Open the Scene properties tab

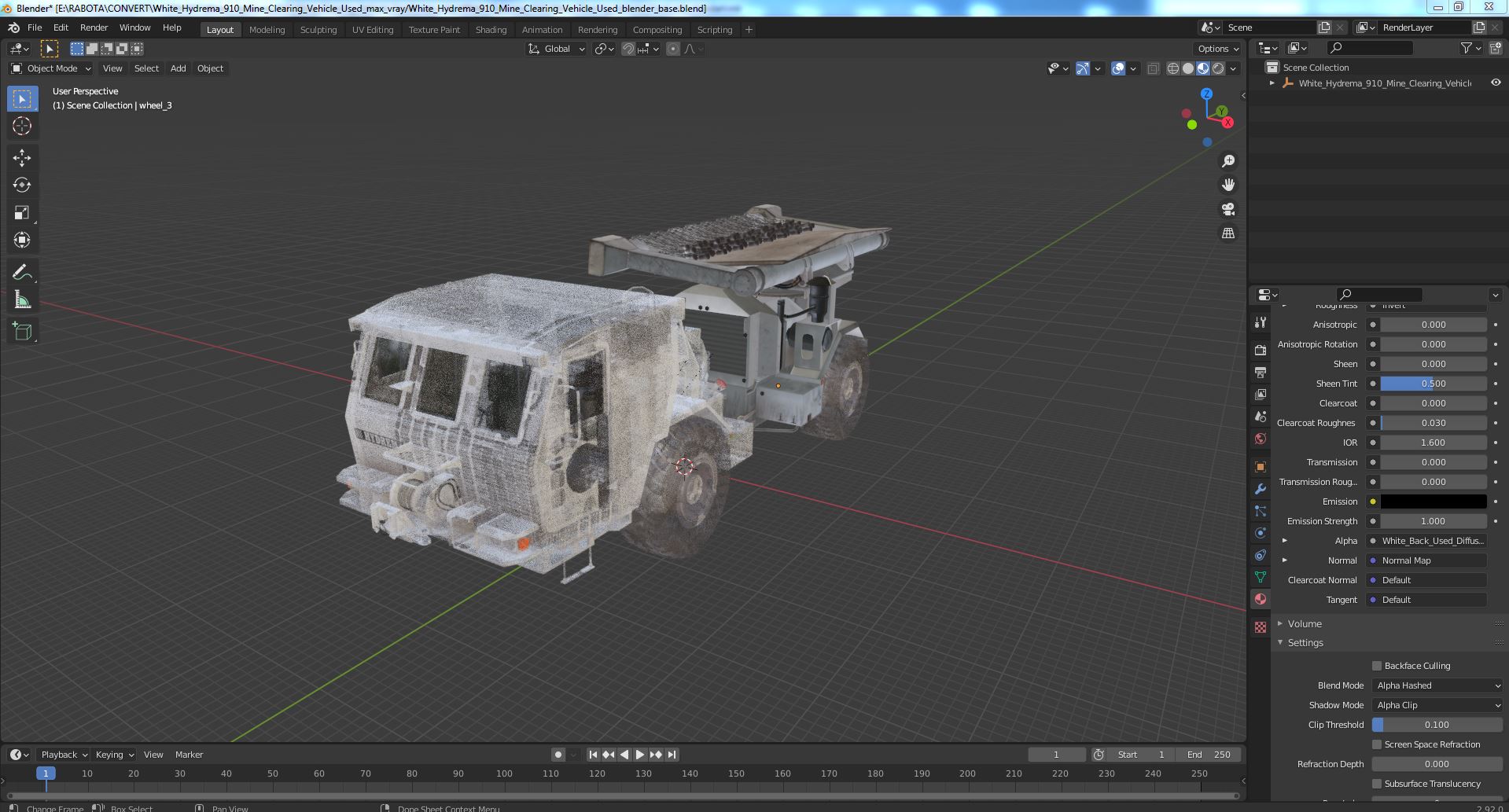click(1261, 416)
